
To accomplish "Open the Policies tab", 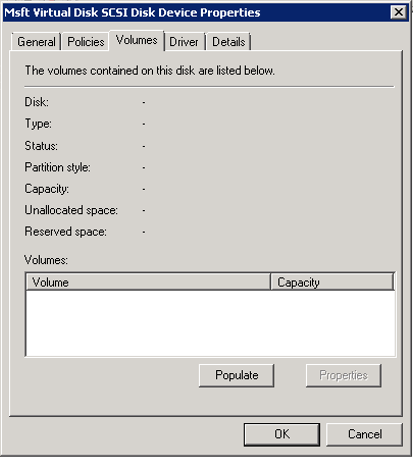I will click(86, 42).
